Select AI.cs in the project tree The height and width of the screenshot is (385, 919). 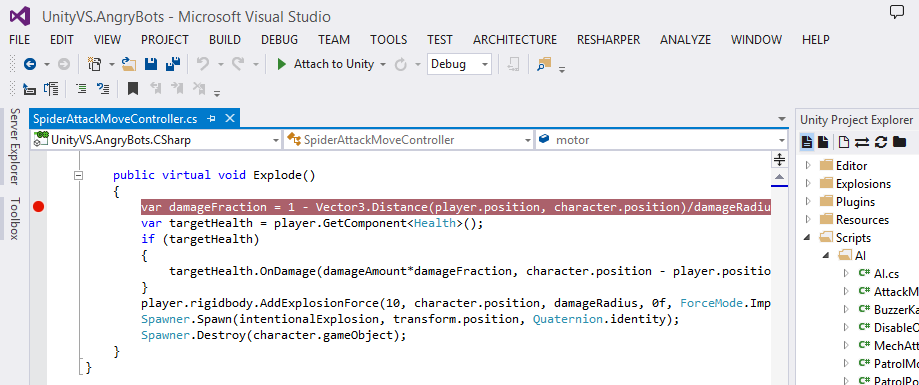pos(886,274)
